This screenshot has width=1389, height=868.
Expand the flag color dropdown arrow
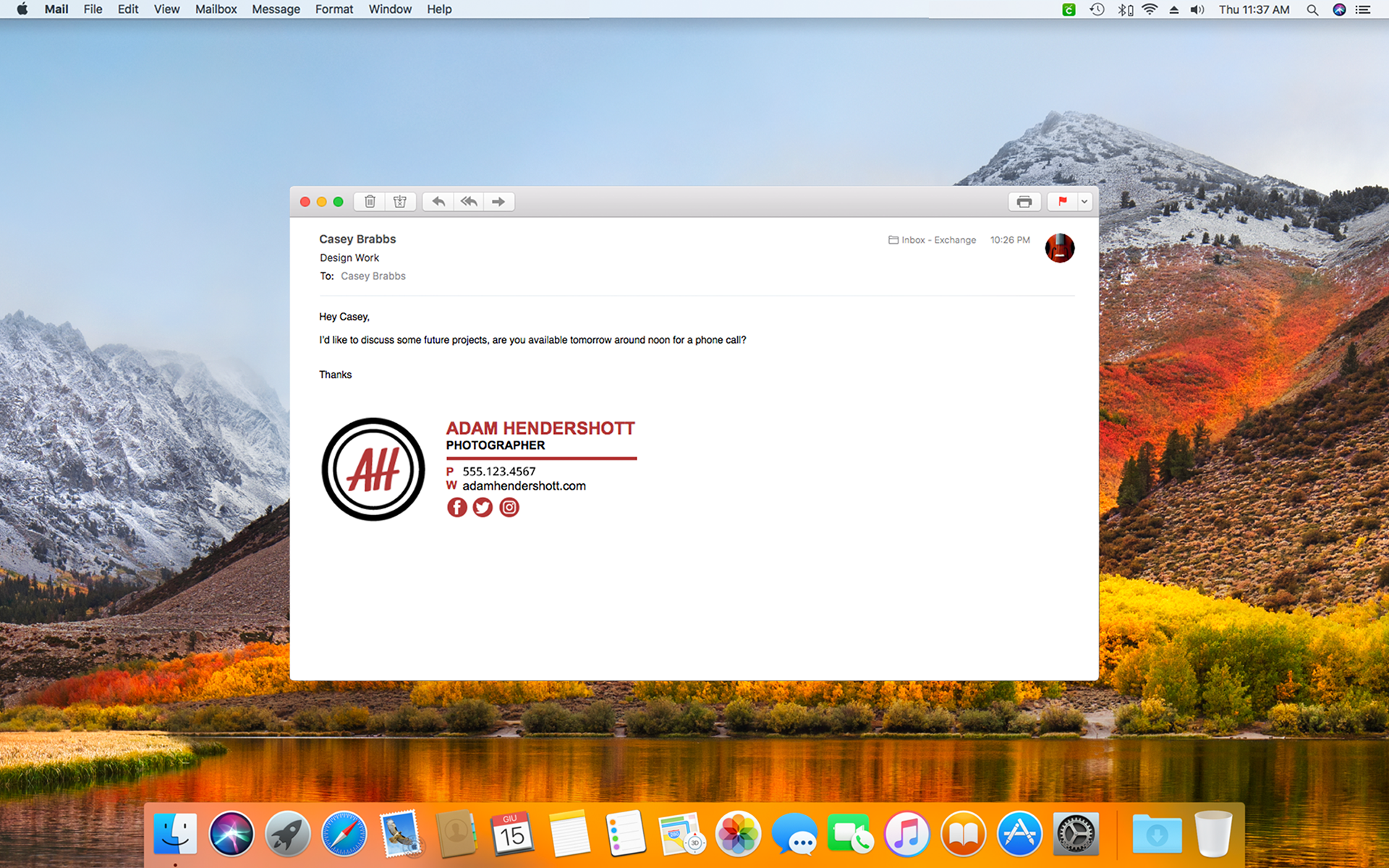click(x=1084, y=202)
